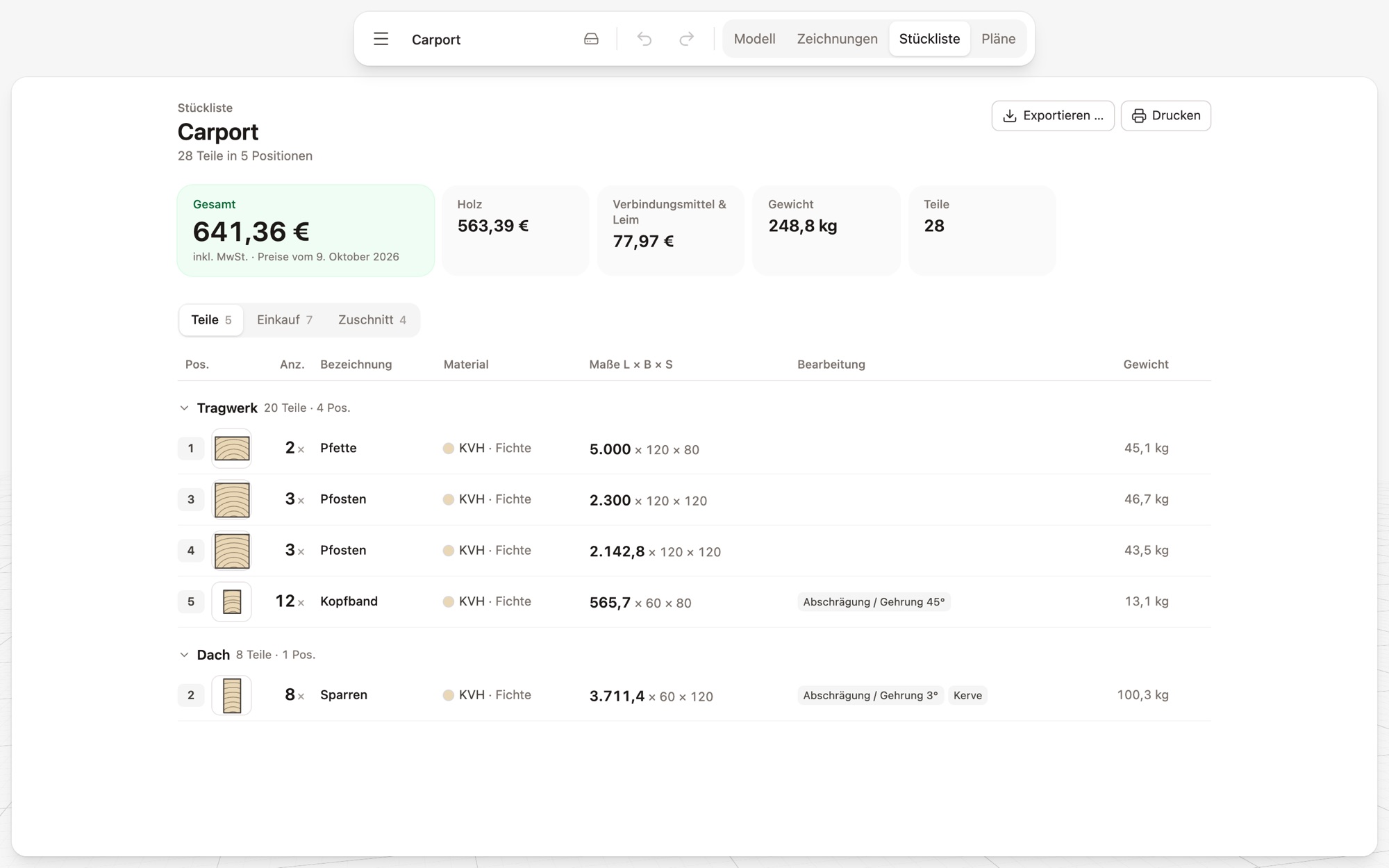Click the Holz 563,39 € card

point(515,231)
